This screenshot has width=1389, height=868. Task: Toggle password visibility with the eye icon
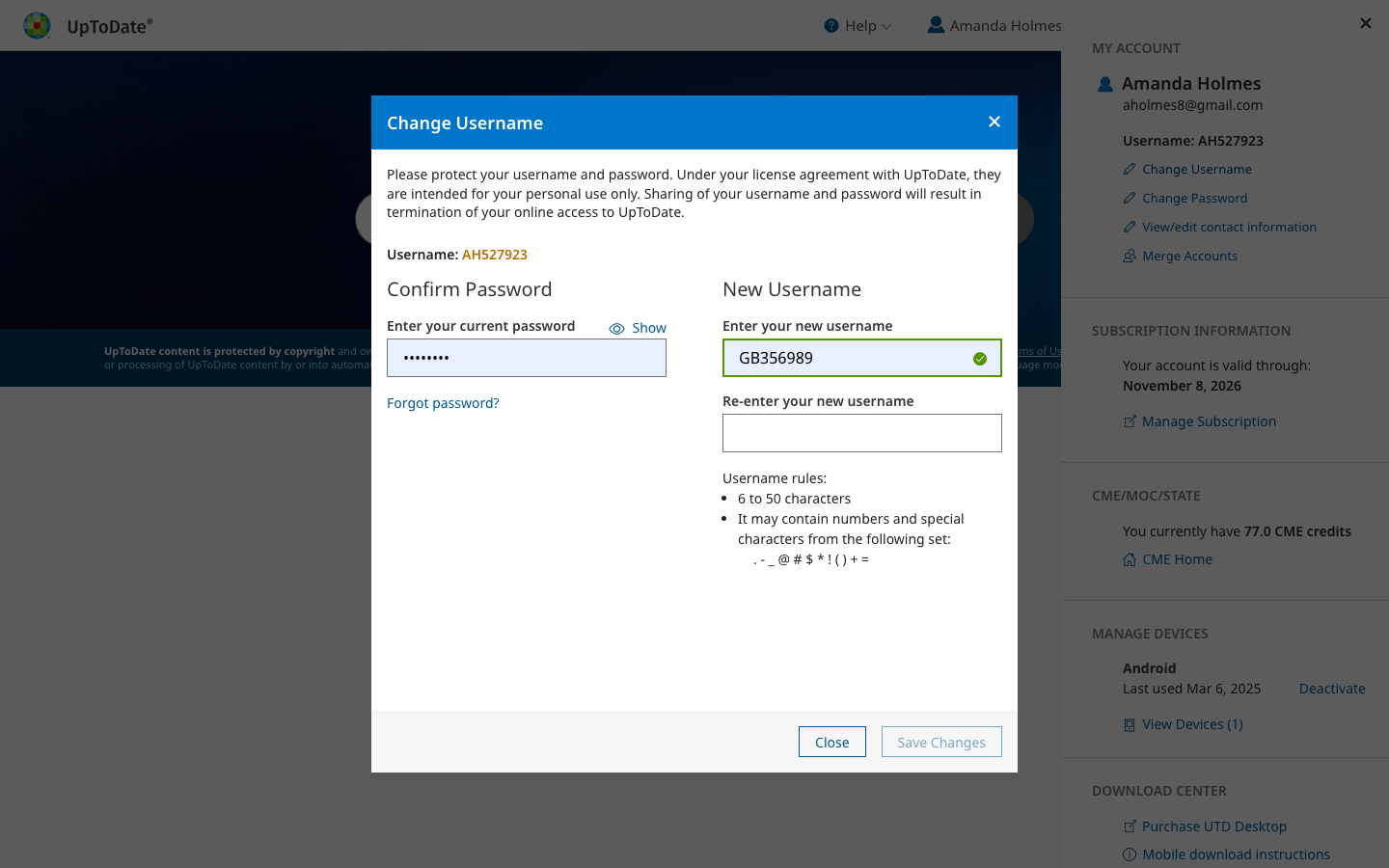coord(616,329)
